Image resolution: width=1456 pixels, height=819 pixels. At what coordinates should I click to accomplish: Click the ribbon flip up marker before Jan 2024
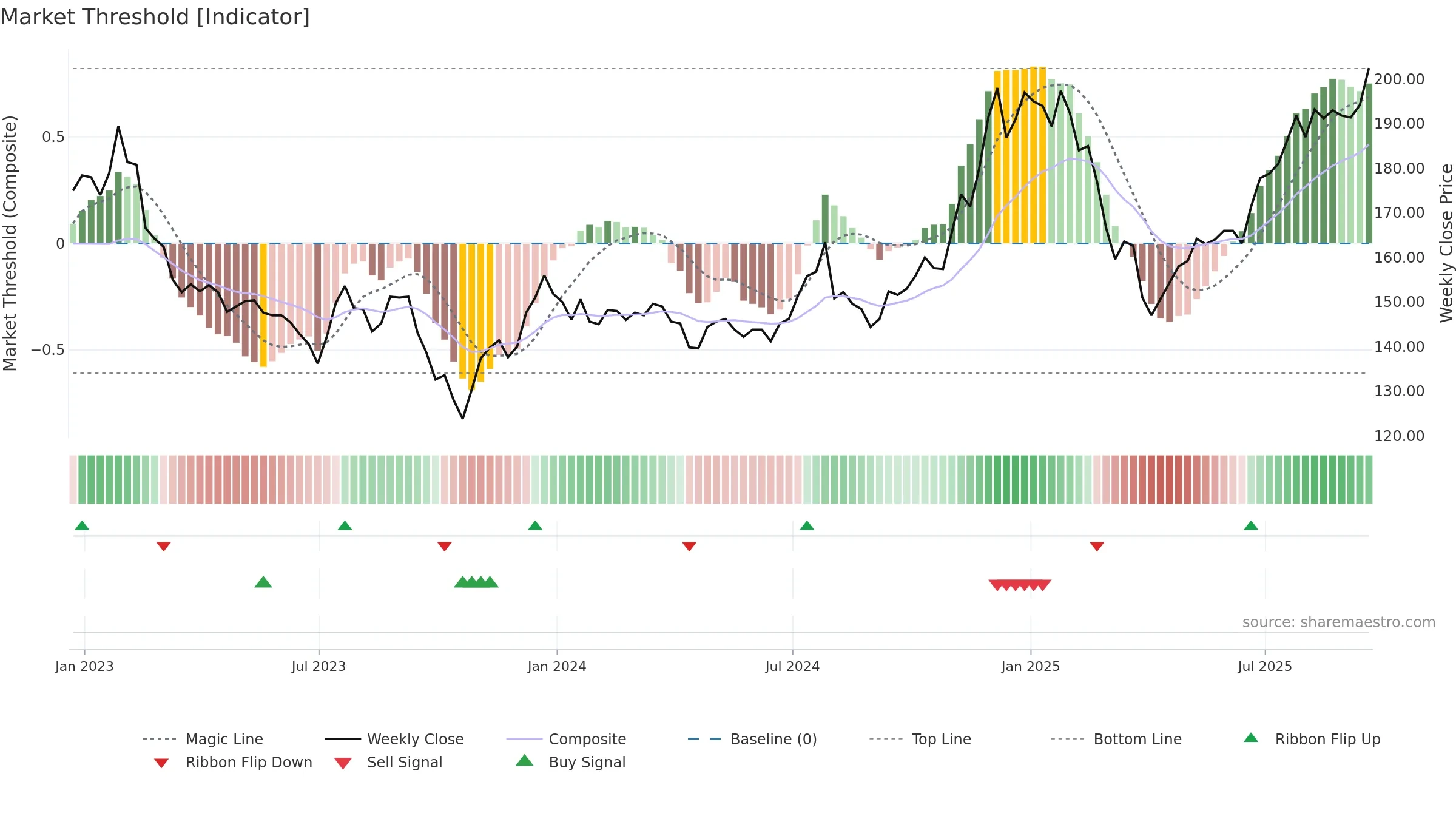535,525
